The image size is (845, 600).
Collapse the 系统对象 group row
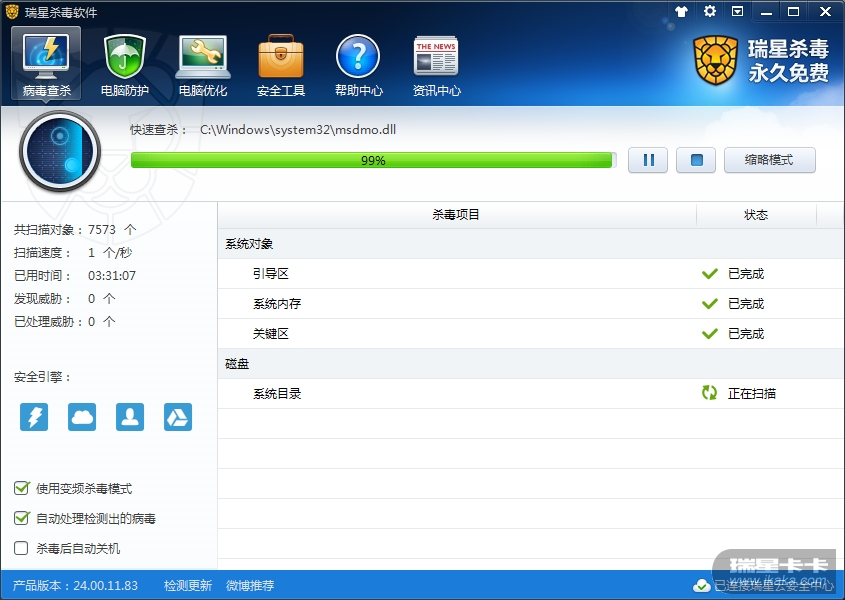pos(531,244)
